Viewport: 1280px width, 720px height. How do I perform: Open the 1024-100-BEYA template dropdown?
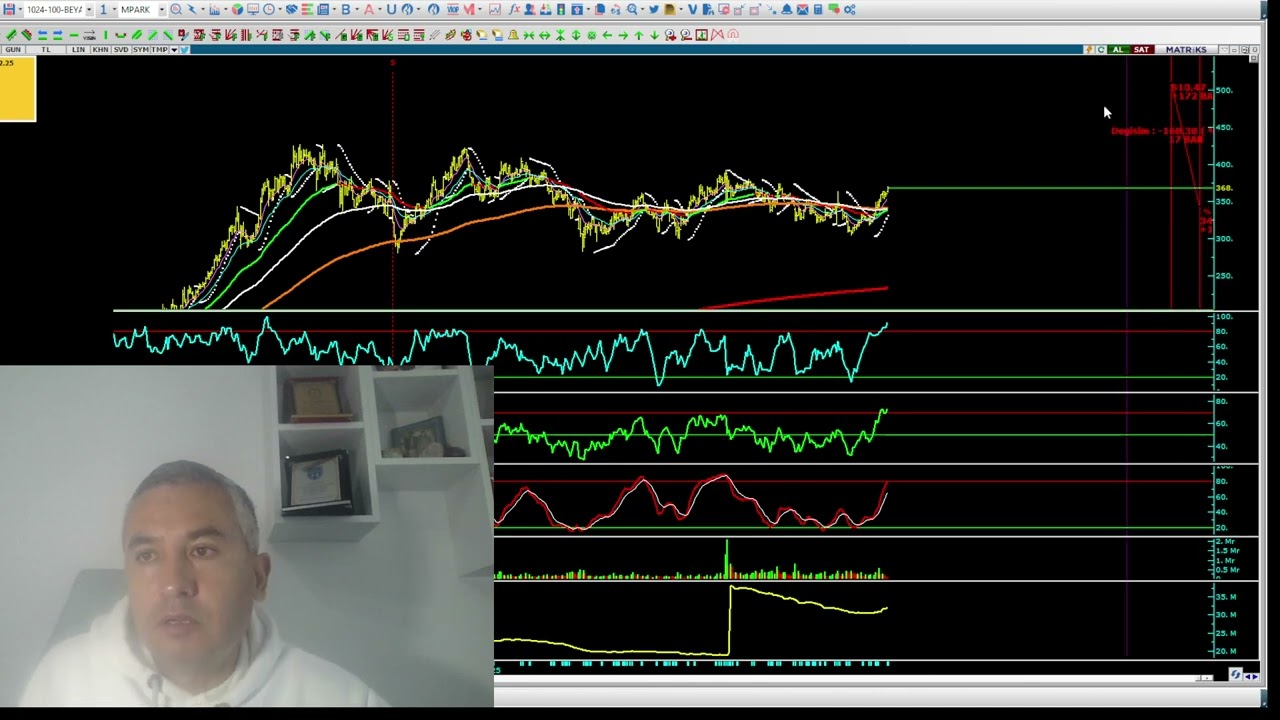(x=89, y=10)
